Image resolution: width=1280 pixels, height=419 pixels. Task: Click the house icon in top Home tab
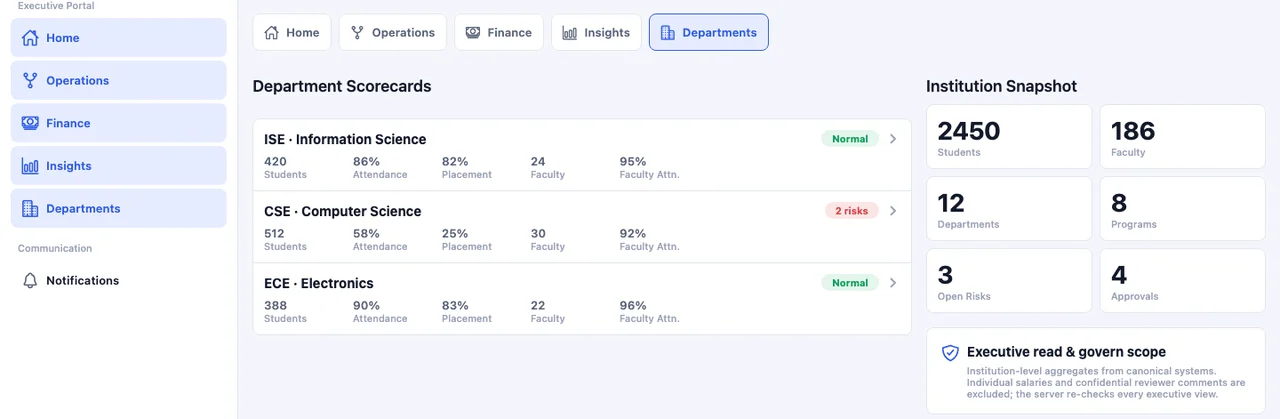(271, 32)
